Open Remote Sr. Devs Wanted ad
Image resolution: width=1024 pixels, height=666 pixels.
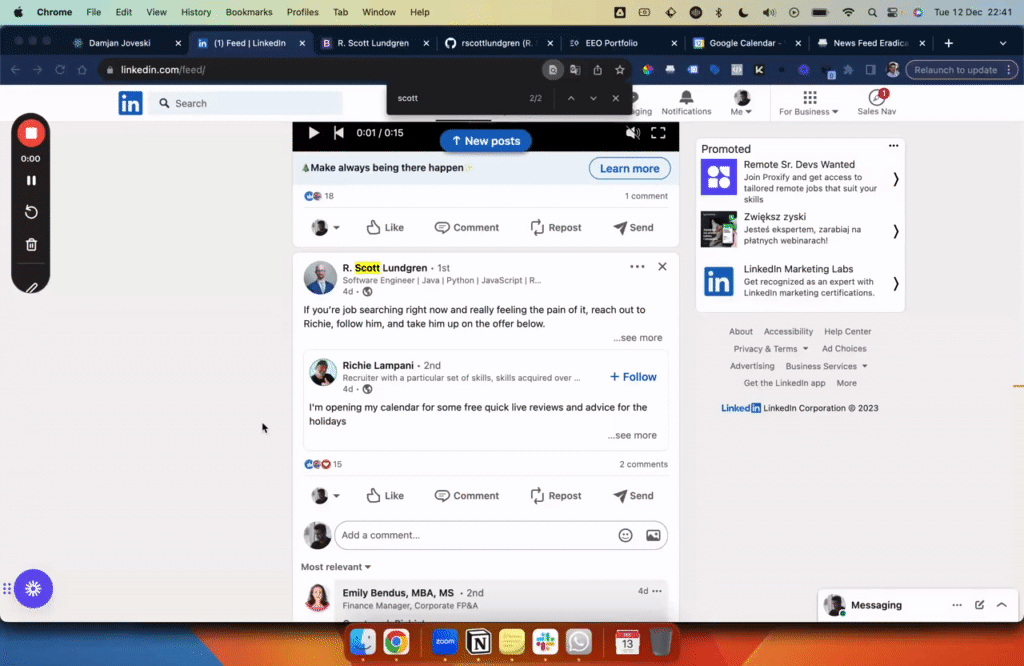(x=799, y=180)
